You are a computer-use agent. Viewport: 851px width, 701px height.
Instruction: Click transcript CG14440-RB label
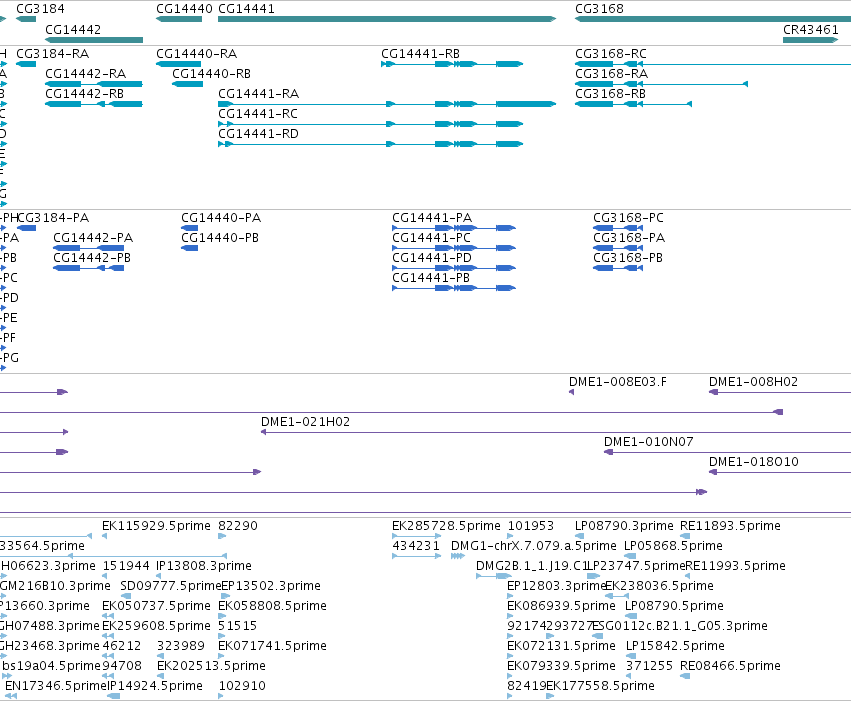[x=211, y=74]
